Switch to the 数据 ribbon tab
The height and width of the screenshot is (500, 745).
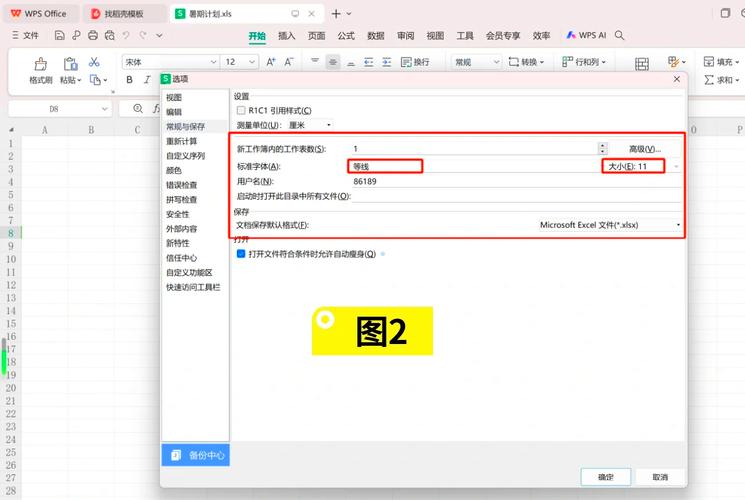pyautogui.click(x=375, y=36)
